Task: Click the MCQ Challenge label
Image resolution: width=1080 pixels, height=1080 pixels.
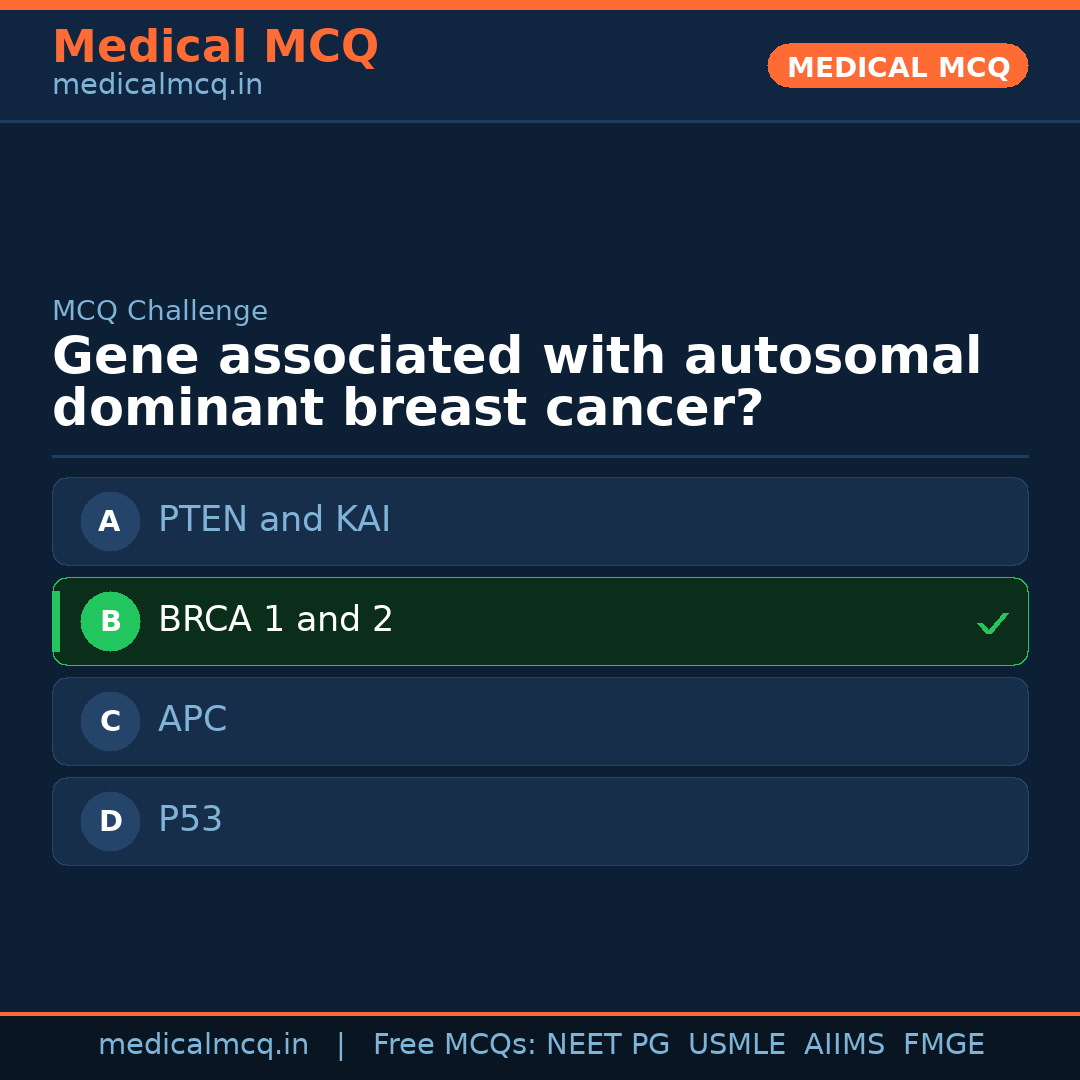Action: tap(160, 311)
